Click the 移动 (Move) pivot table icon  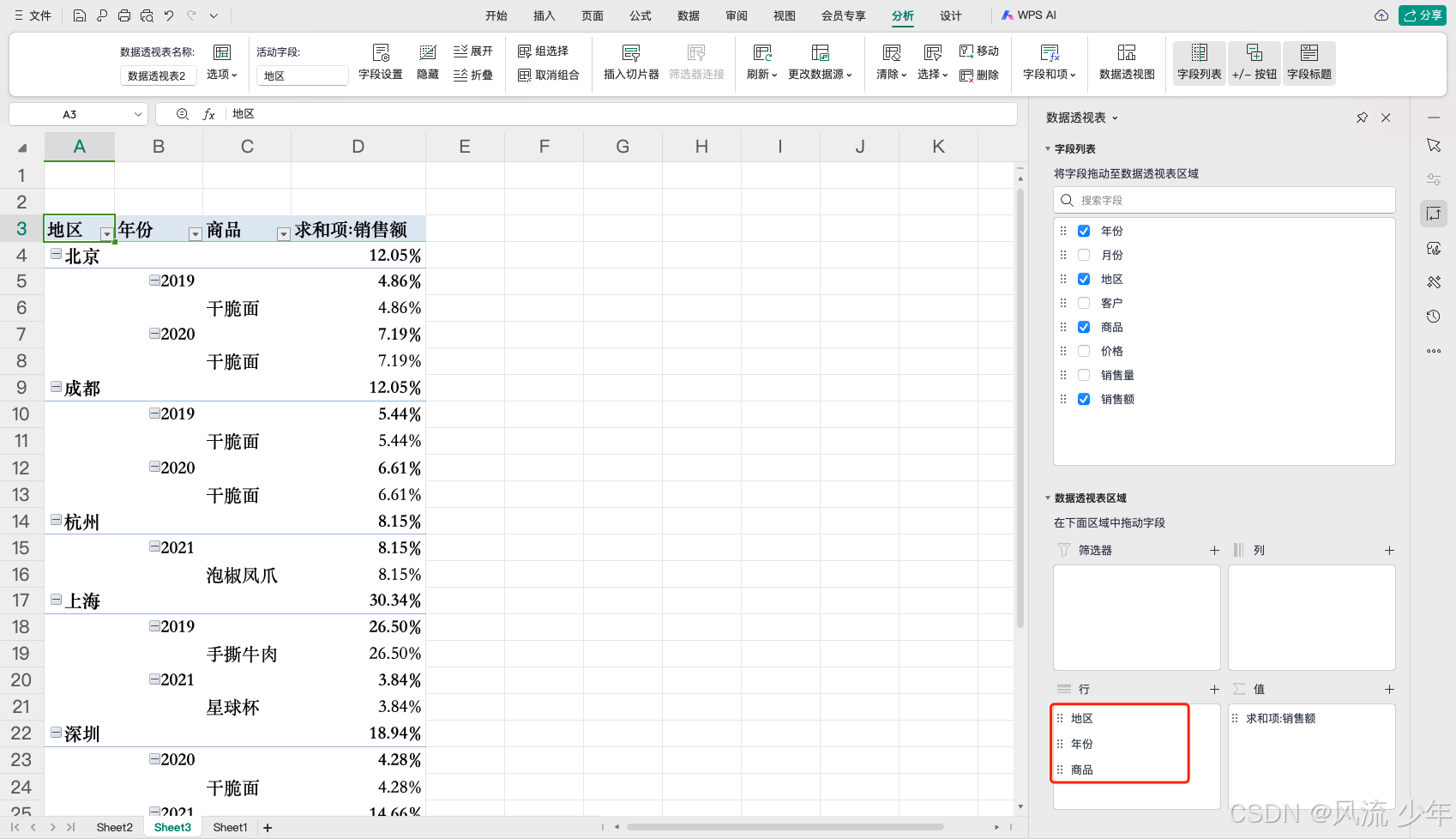click(x=978, y=51)
